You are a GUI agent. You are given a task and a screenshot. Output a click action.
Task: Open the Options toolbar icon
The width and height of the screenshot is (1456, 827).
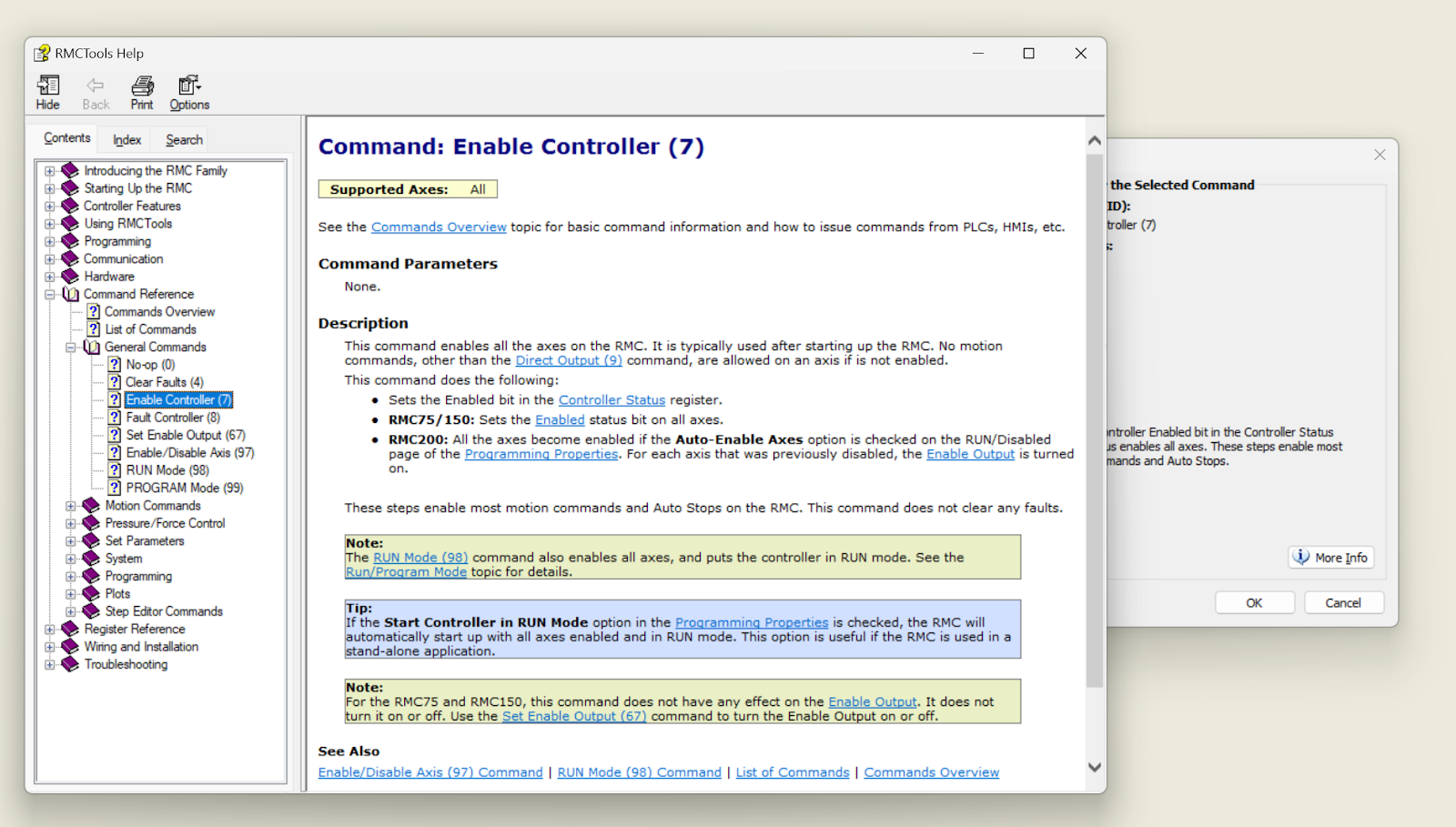point(189,86)
